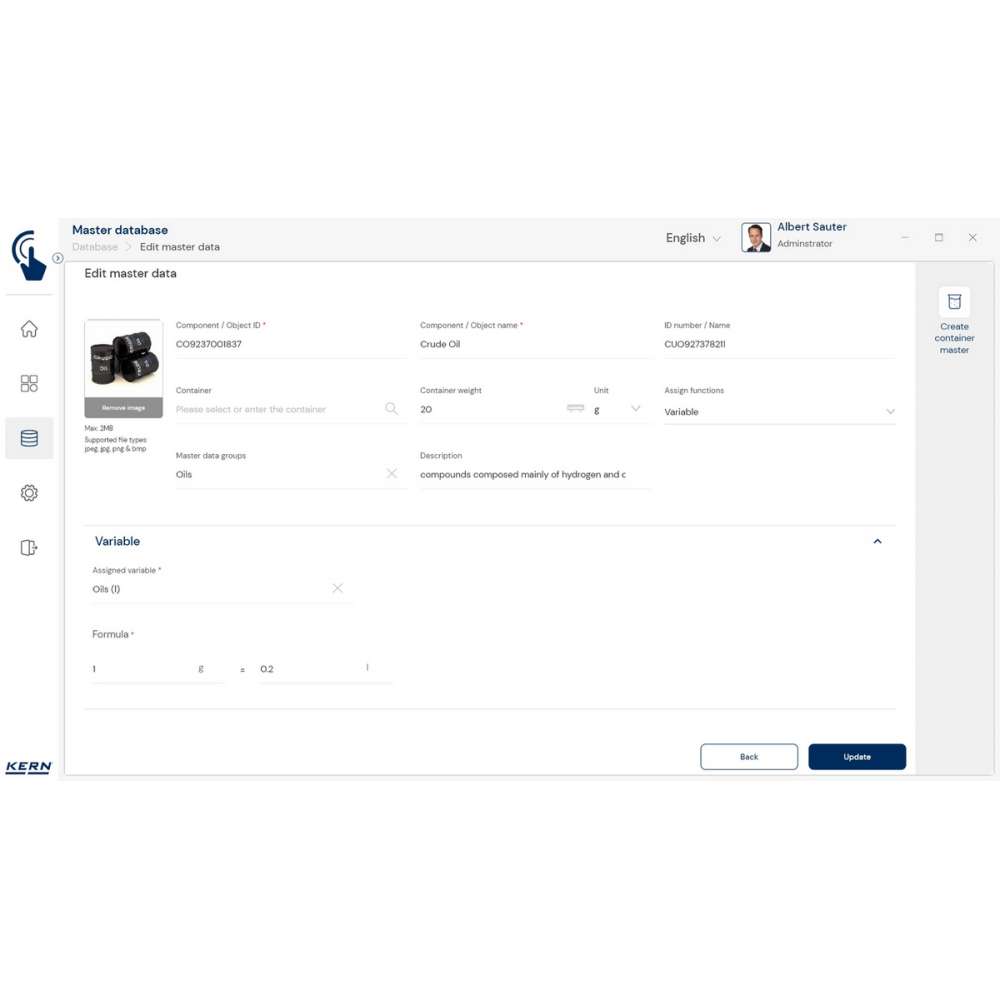1000x1000 pixels.
Task: Open the Unit dropdown showing g
Action: tap(635, 408)
